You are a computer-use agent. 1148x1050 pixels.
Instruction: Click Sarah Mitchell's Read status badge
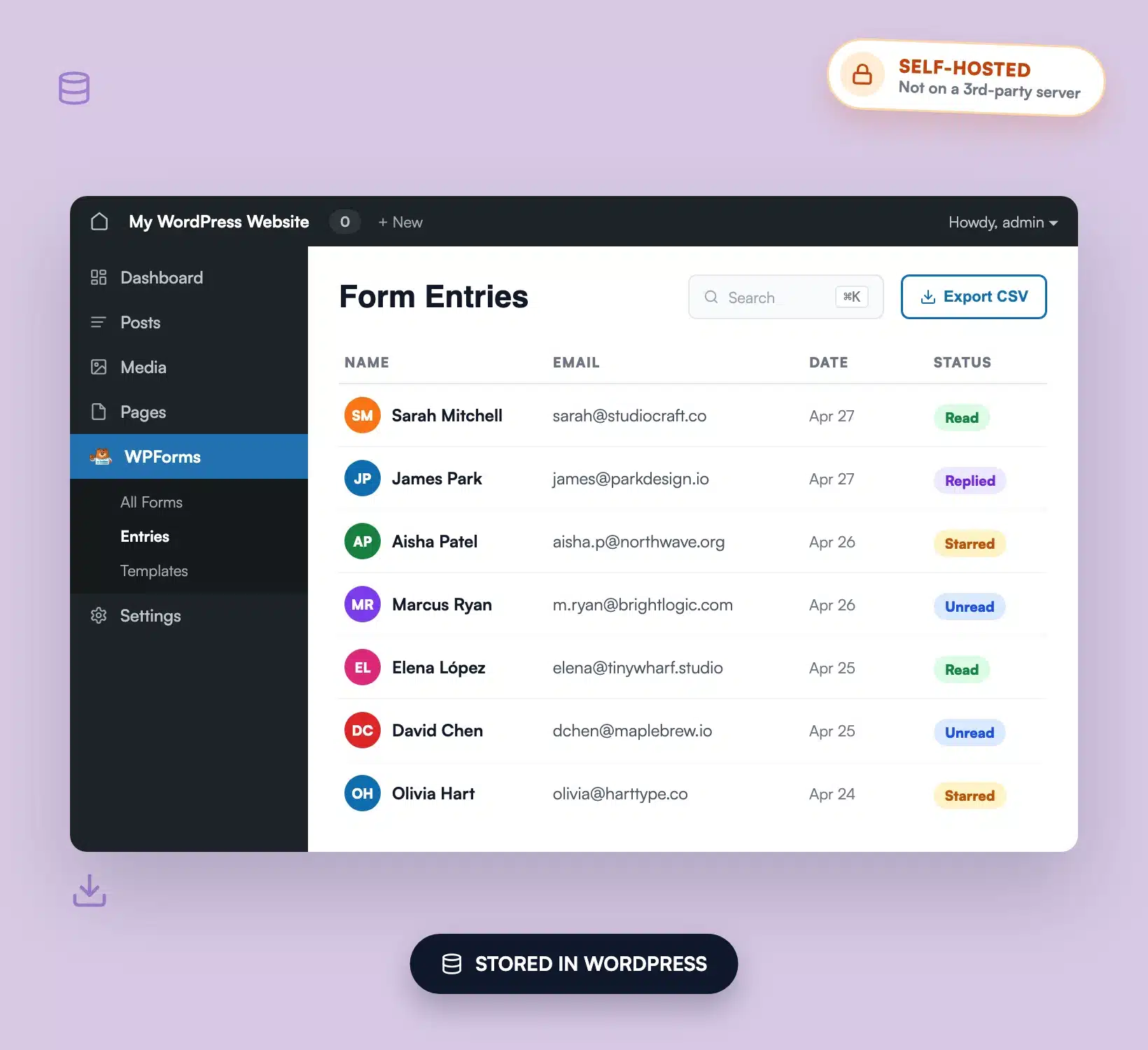pos(962,417)
